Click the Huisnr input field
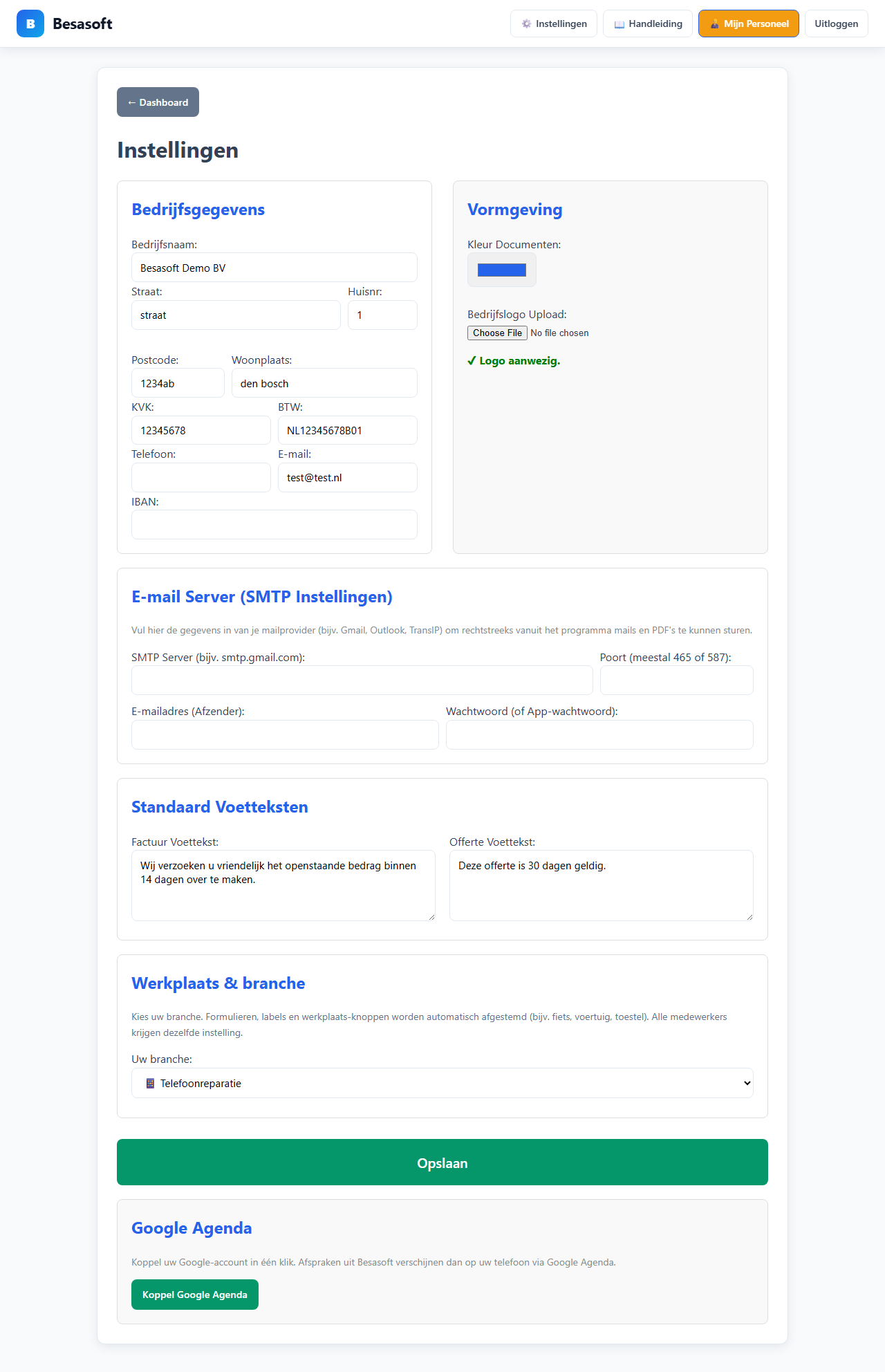The width and height of the screenshot is (885, 1372). [x=382, y=315]
